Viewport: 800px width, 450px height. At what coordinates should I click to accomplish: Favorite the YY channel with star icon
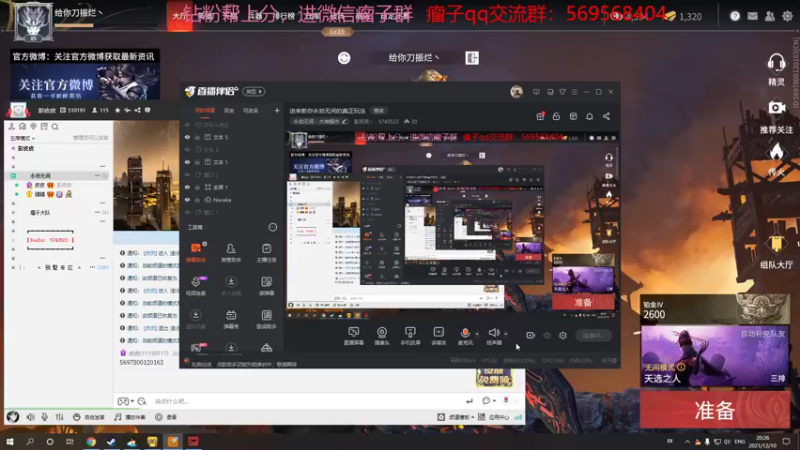point(118,110)
